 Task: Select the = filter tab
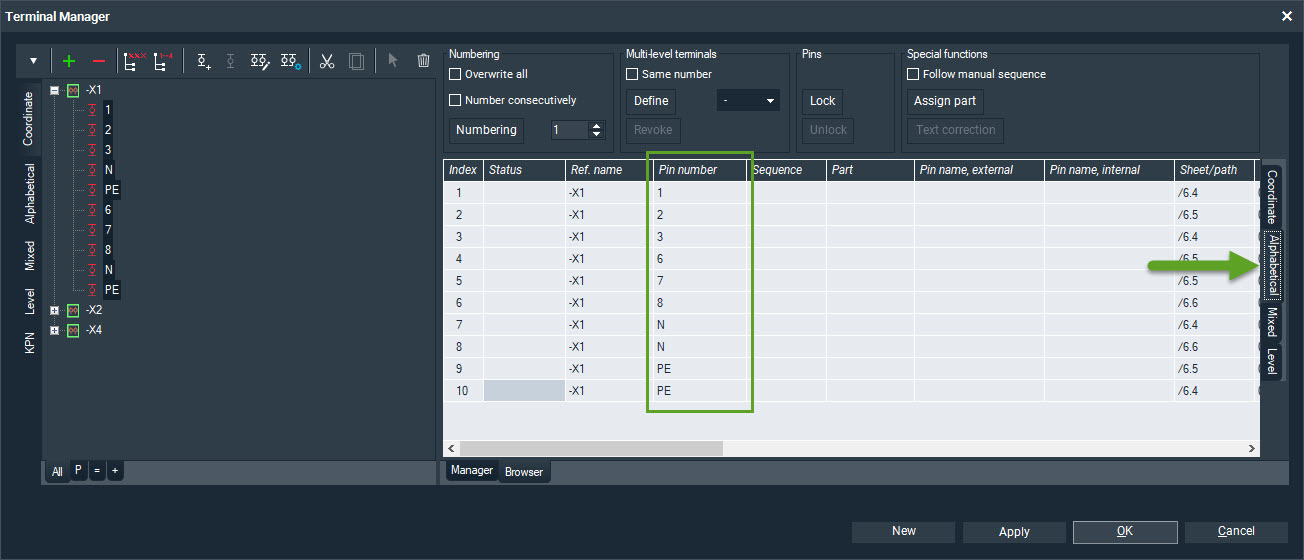97,470
